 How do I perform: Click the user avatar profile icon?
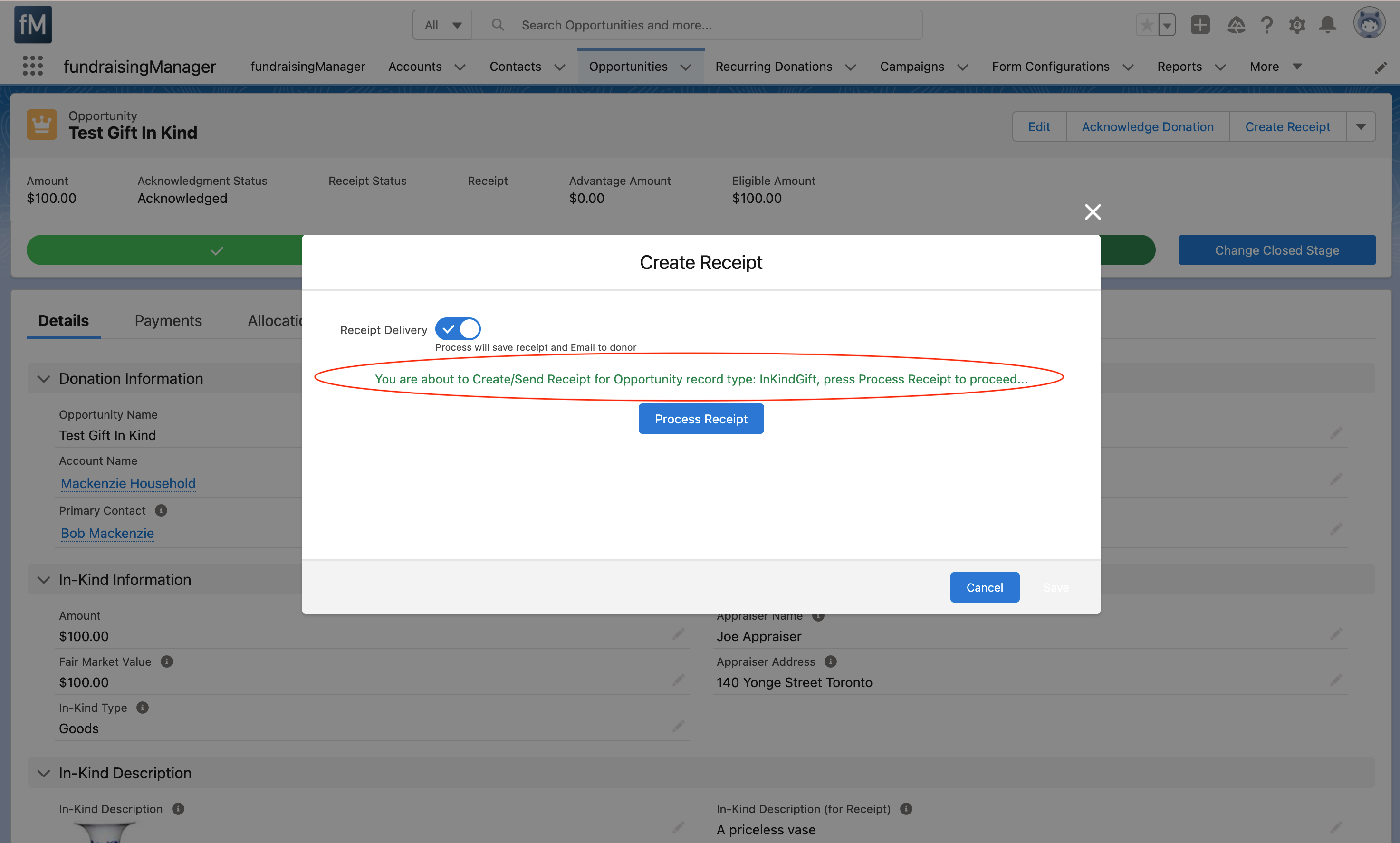coord(1369,24)
